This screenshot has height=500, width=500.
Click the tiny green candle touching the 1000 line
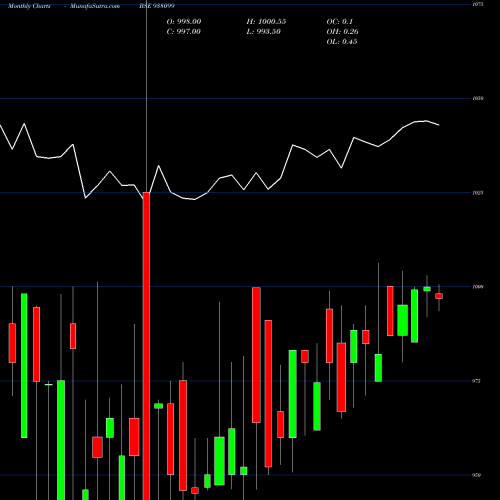427,289
